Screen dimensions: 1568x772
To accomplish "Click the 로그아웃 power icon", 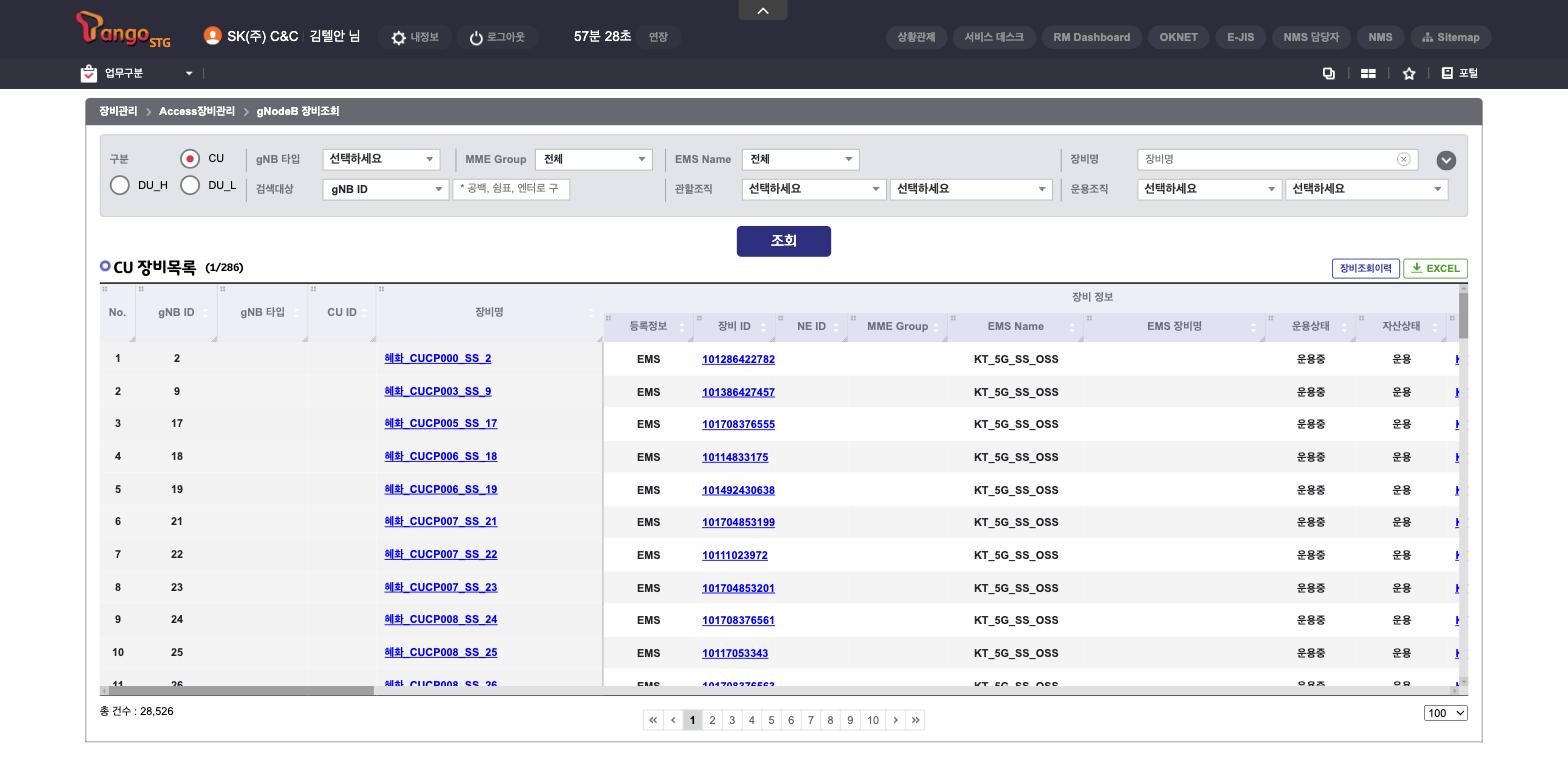I will 476,38.
